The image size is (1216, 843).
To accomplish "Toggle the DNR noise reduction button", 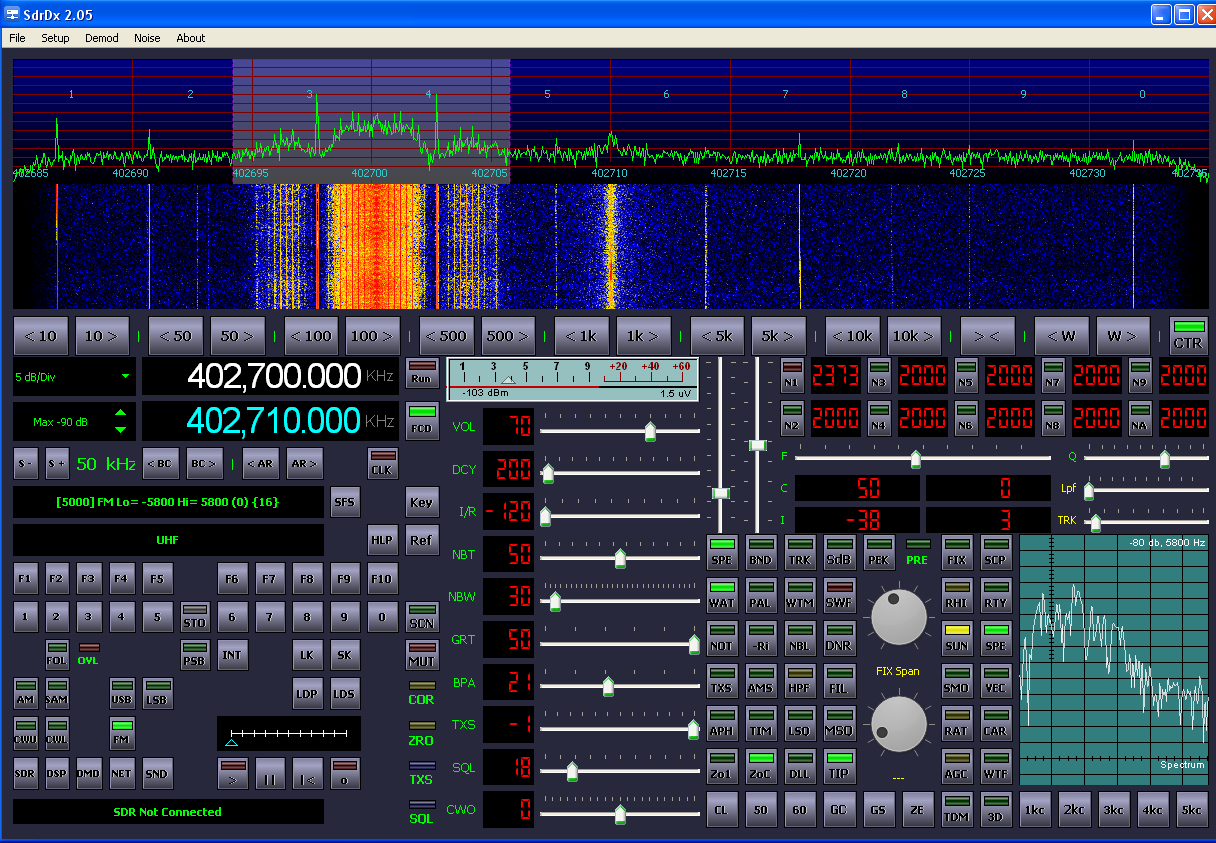I will click(839, 638).
